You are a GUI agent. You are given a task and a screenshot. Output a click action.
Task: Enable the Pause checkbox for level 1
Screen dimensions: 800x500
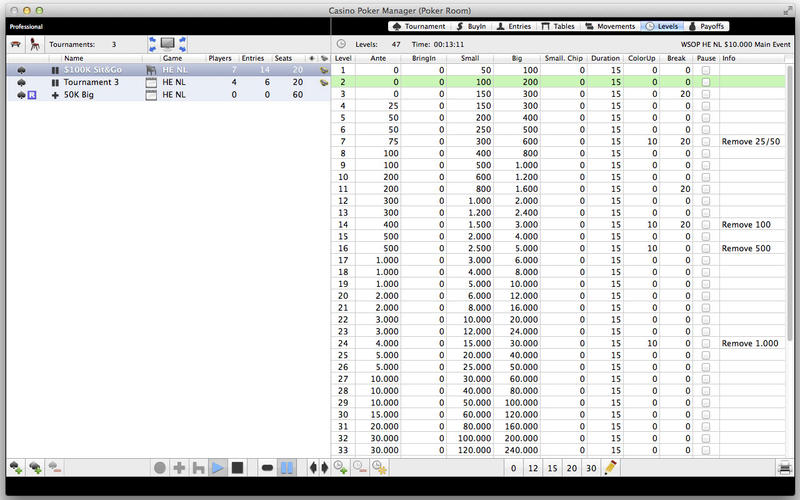coord(706,70)
